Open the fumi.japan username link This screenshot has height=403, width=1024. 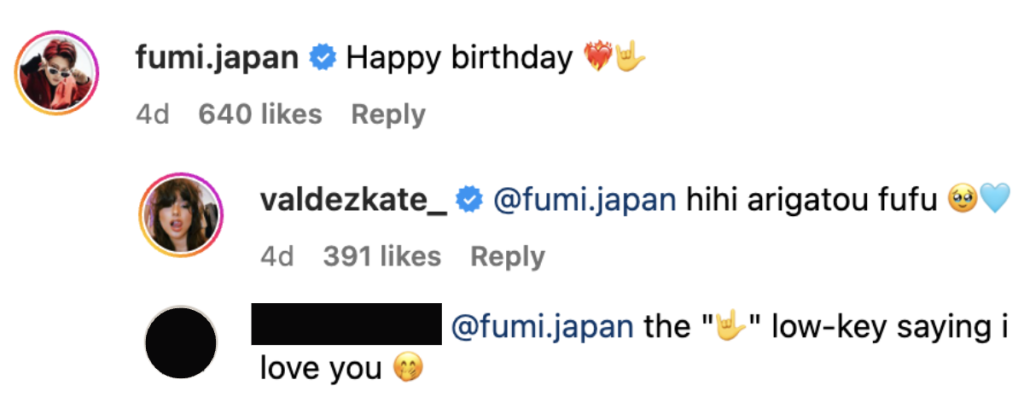[216, 58]
